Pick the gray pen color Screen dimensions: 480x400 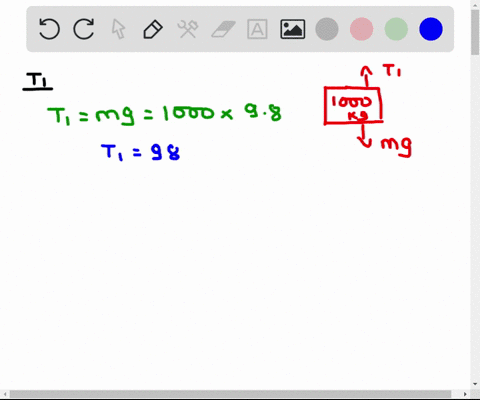(327, 29)
